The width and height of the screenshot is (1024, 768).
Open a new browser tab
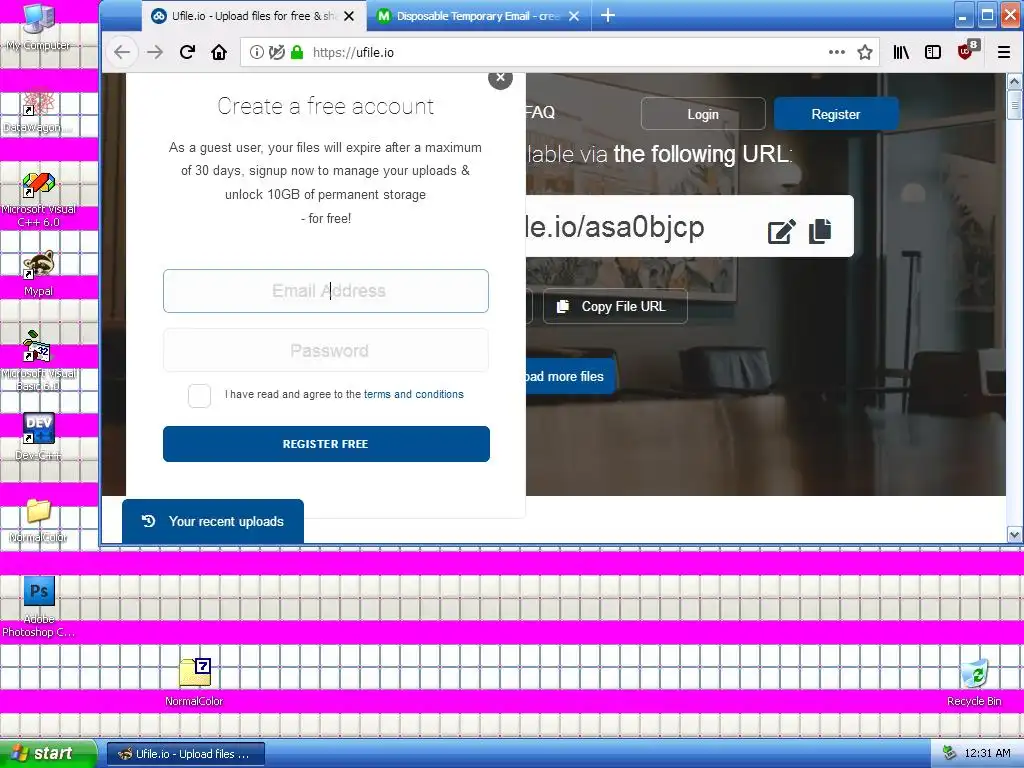[x=608, y=15]
